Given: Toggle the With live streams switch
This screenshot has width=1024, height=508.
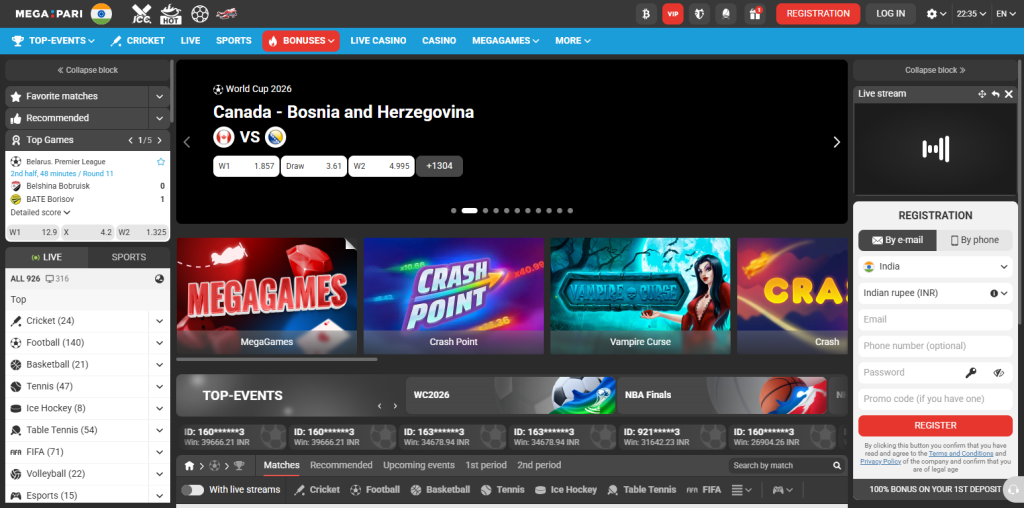Looking at the screenshot, I should [193, 490].
